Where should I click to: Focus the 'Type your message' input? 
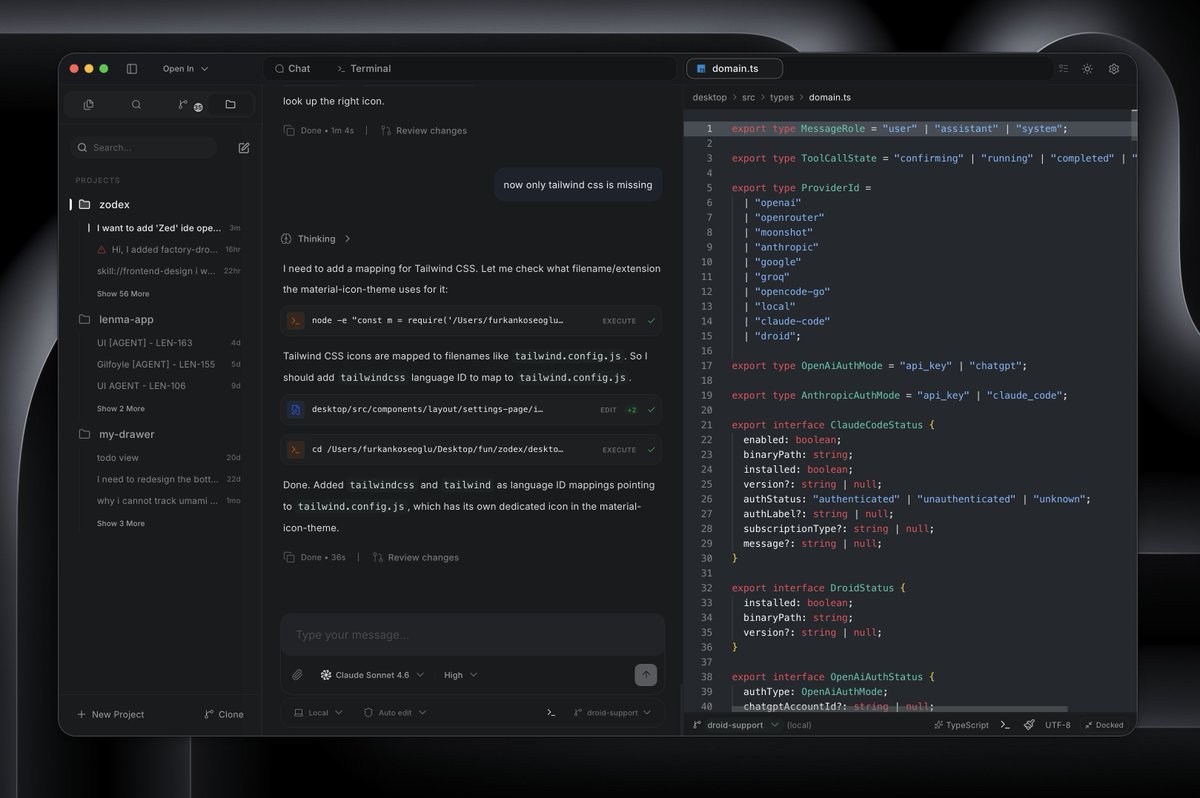[x=472, y=635]
